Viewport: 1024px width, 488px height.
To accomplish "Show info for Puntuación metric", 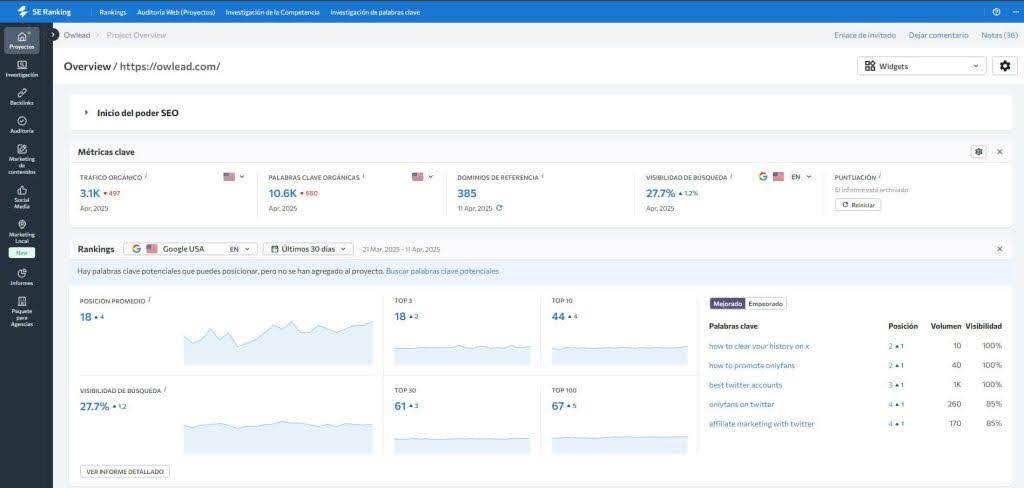I will coord(880,176).
